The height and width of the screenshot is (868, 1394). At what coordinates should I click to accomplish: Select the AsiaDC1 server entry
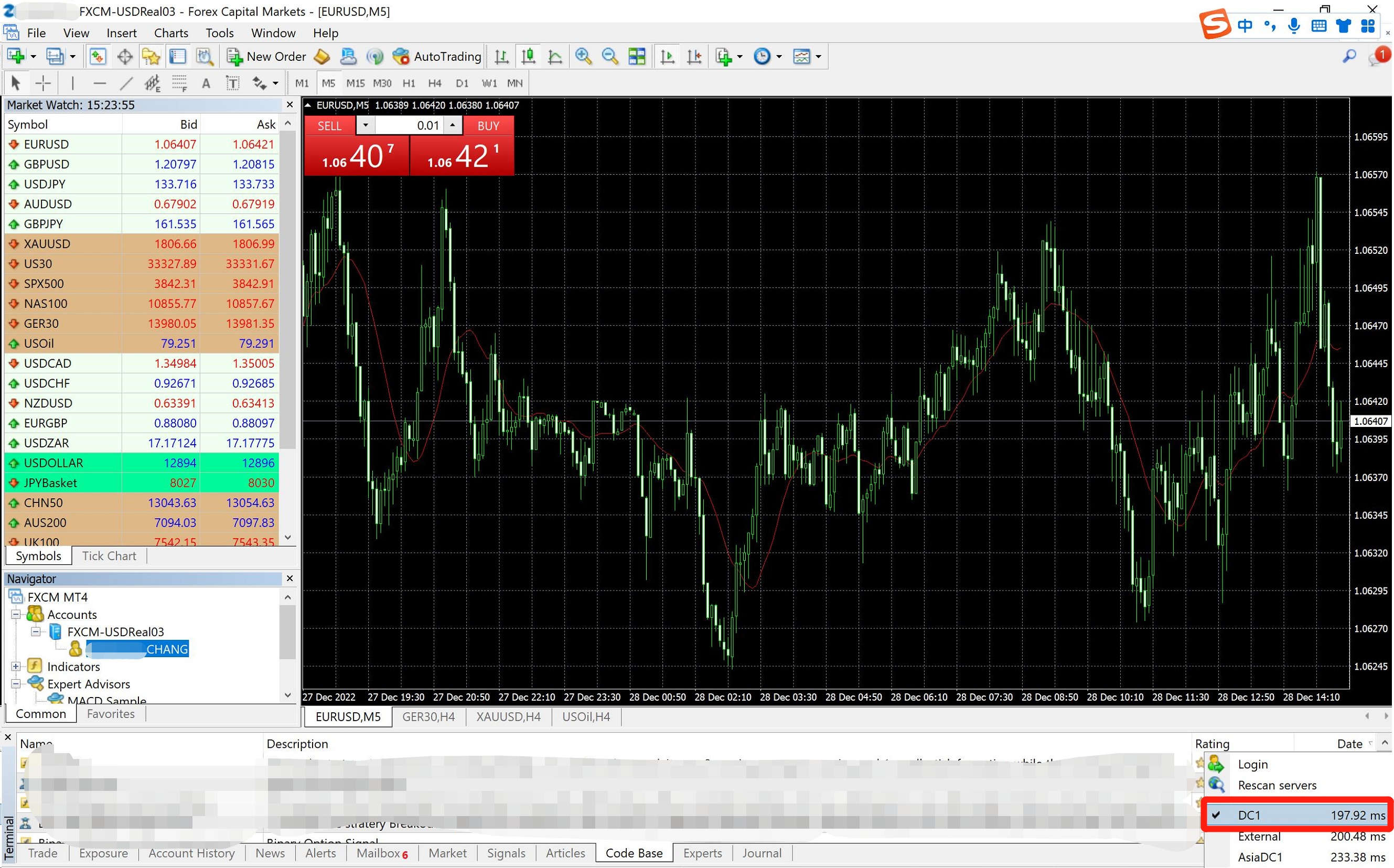[1299, 857]
